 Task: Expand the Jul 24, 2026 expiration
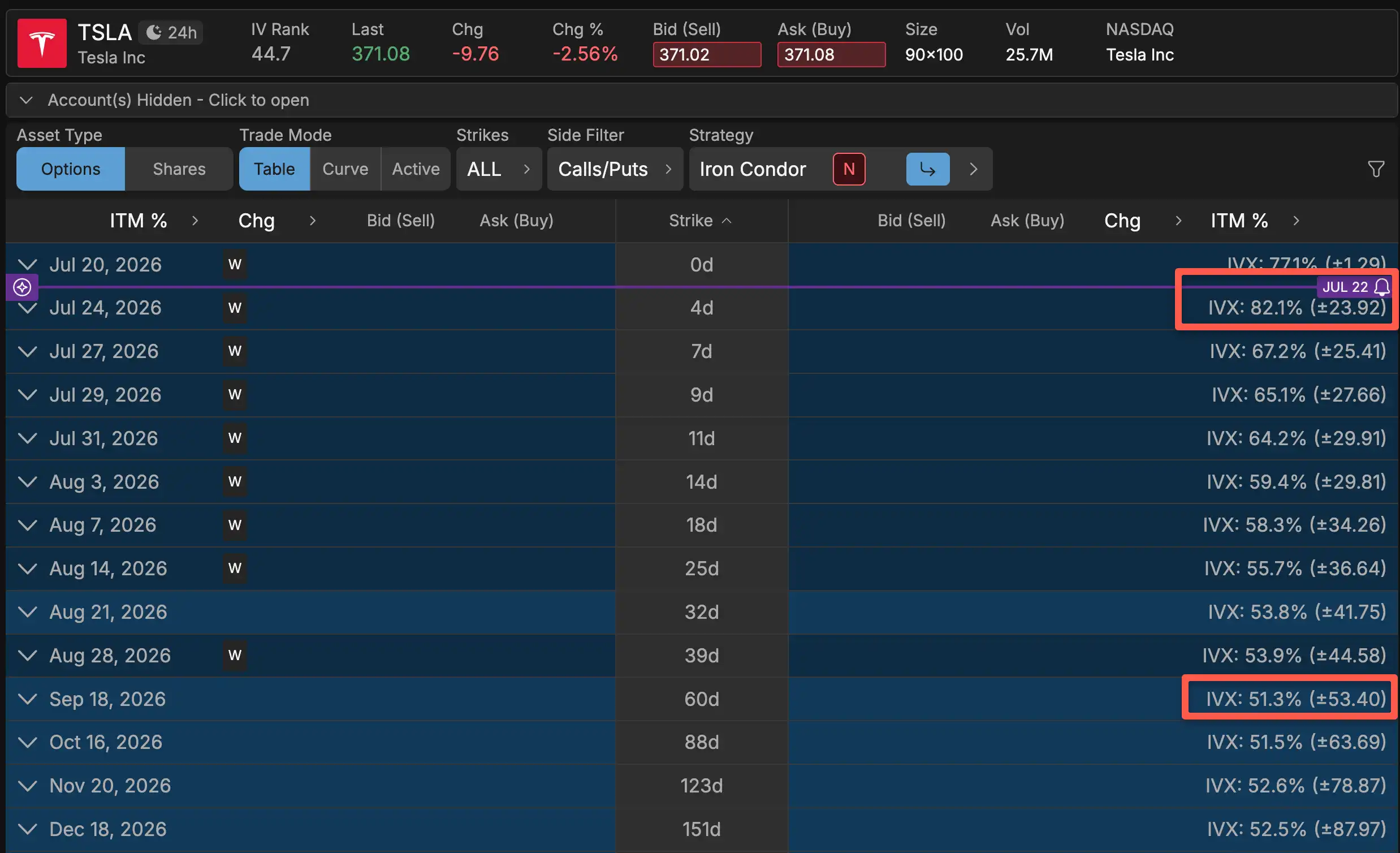point(27,308)
